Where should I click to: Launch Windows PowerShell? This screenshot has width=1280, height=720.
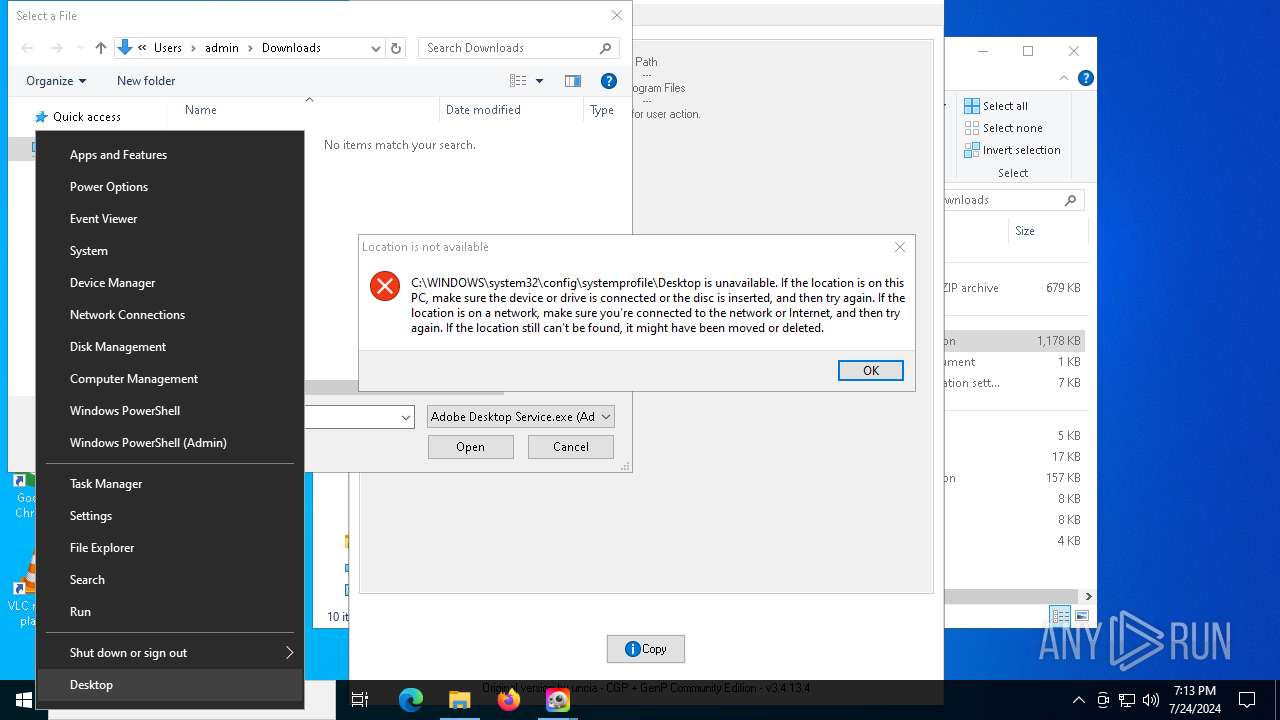169,411
